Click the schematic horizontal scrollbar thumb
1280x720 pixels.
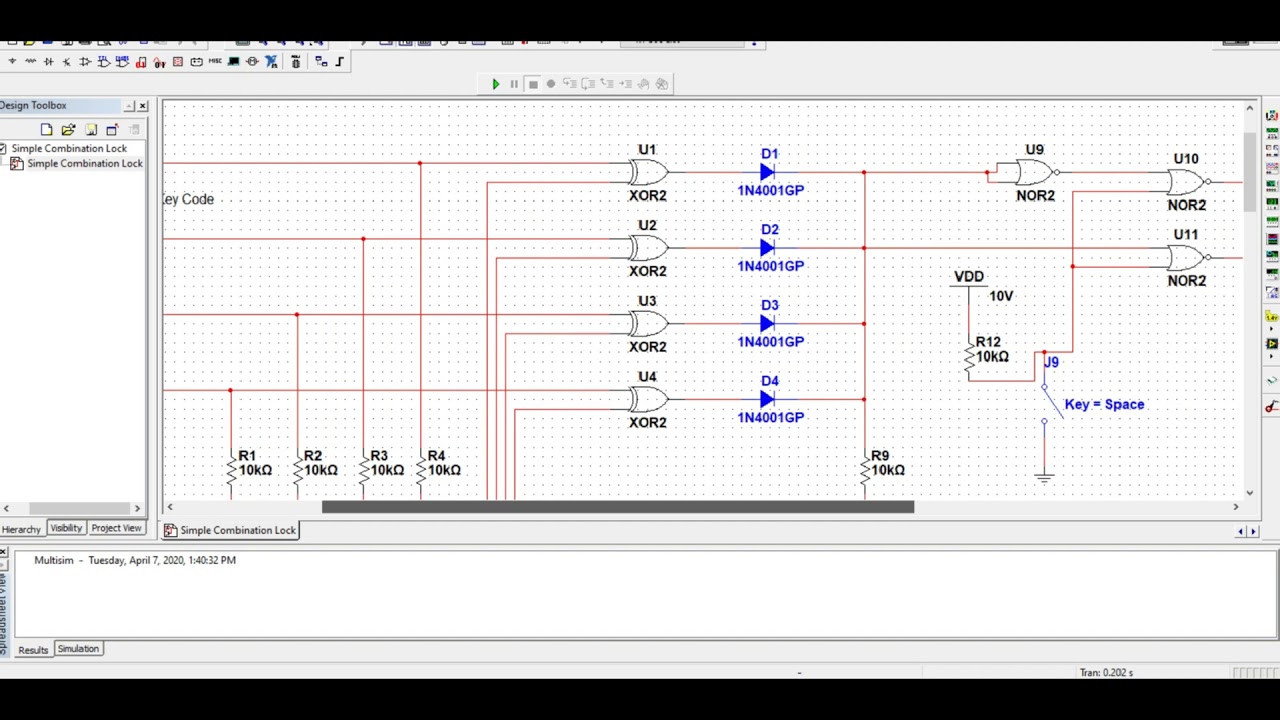click(x=618, y=507)
